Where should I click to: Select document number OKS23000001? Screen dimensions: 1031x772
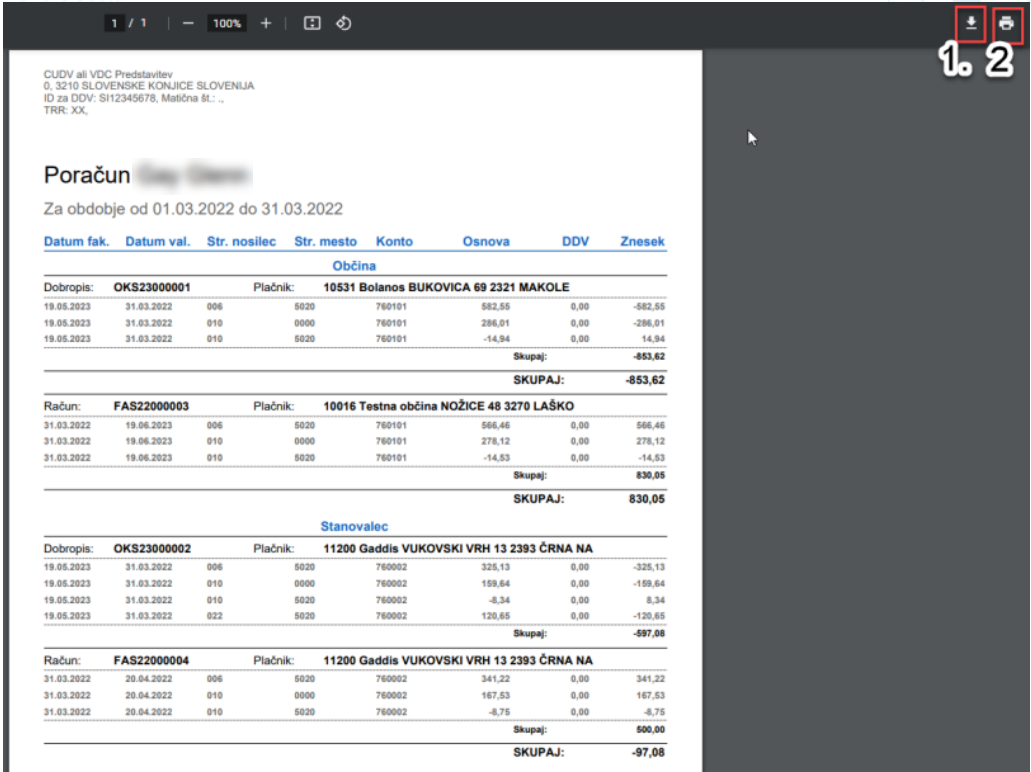tap(152, 287)
